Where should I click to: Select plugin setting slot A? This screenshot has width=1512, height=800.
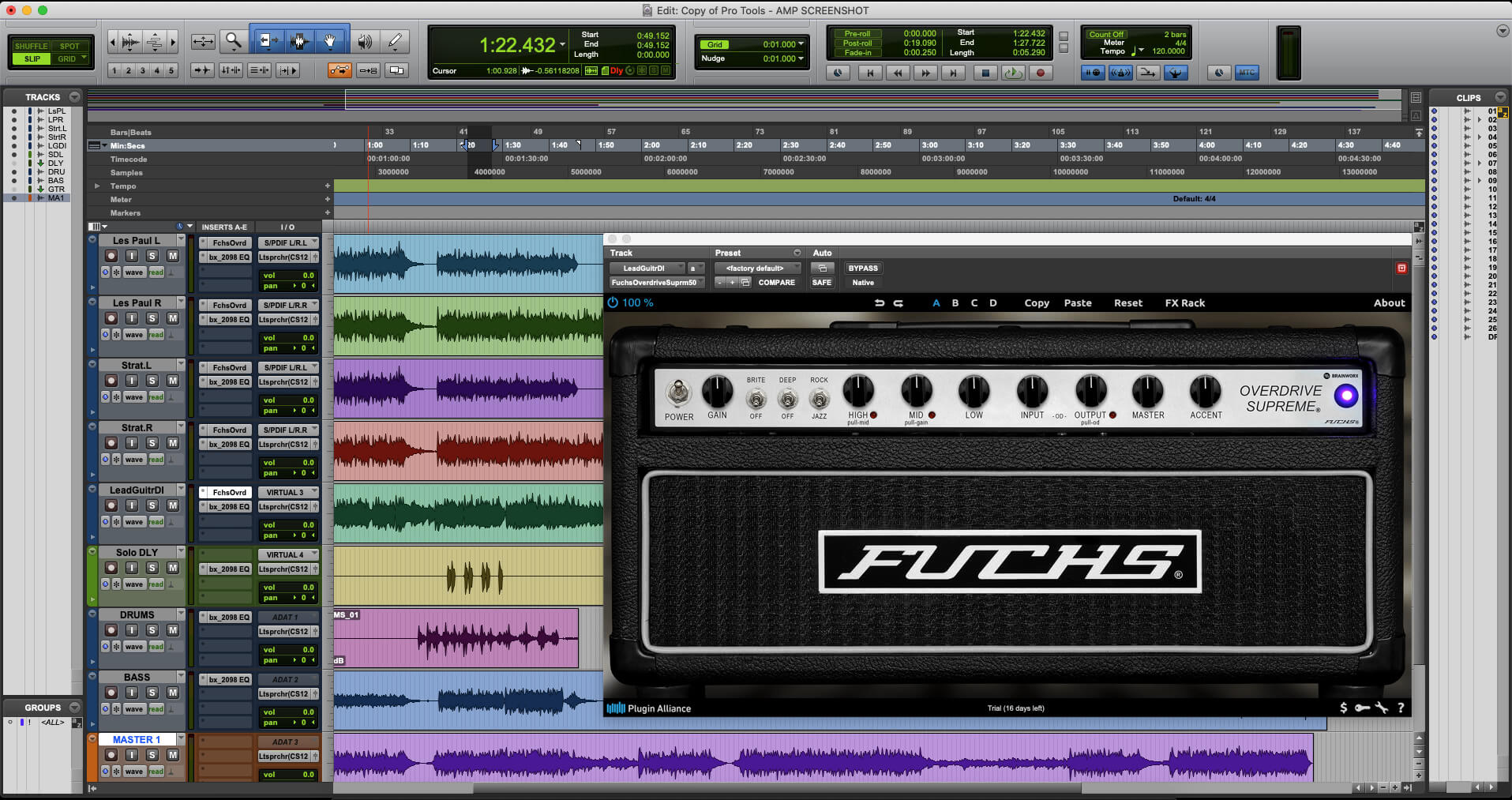[x=936, y=303]
